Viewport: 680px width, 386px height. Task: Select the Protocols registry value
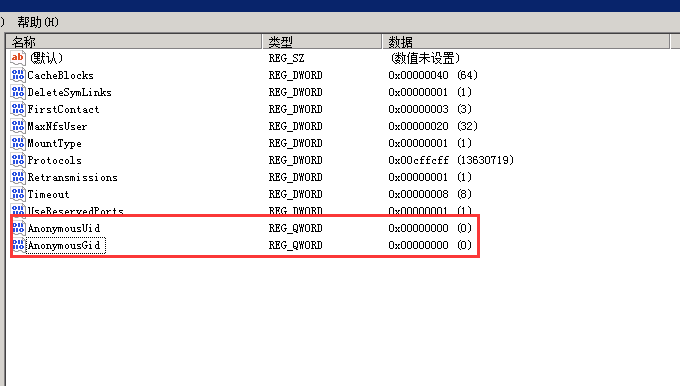pos(54,160)
